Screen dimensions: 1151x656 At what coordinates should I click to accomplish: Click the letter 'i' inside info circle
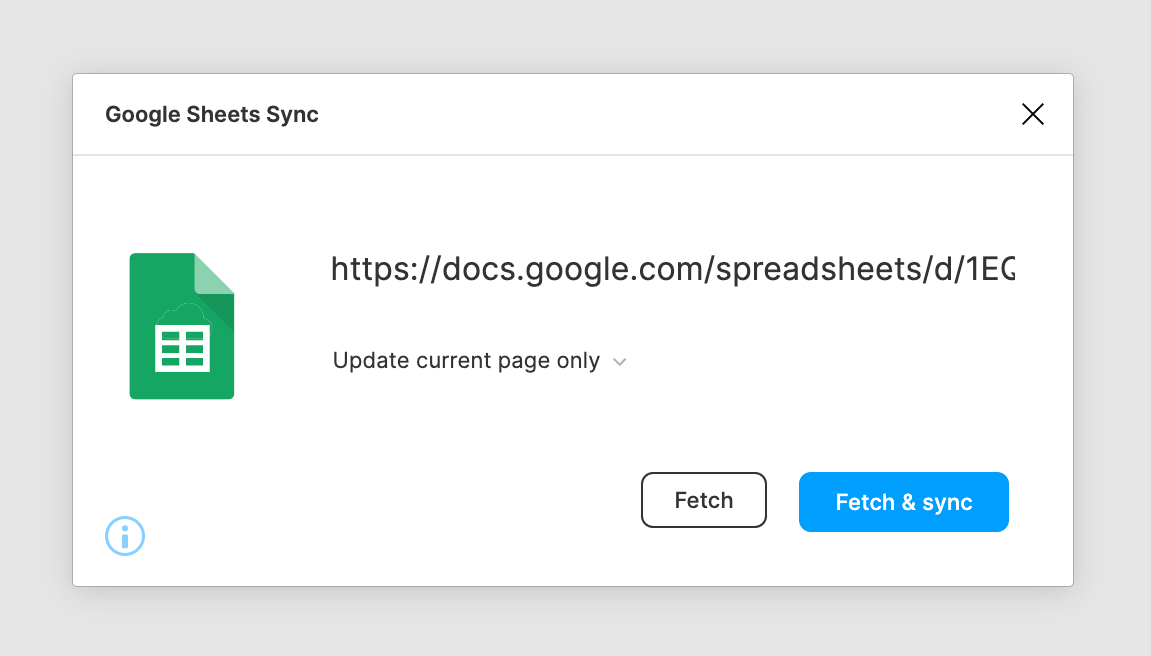pyautogui.click(x=125, y=536)
